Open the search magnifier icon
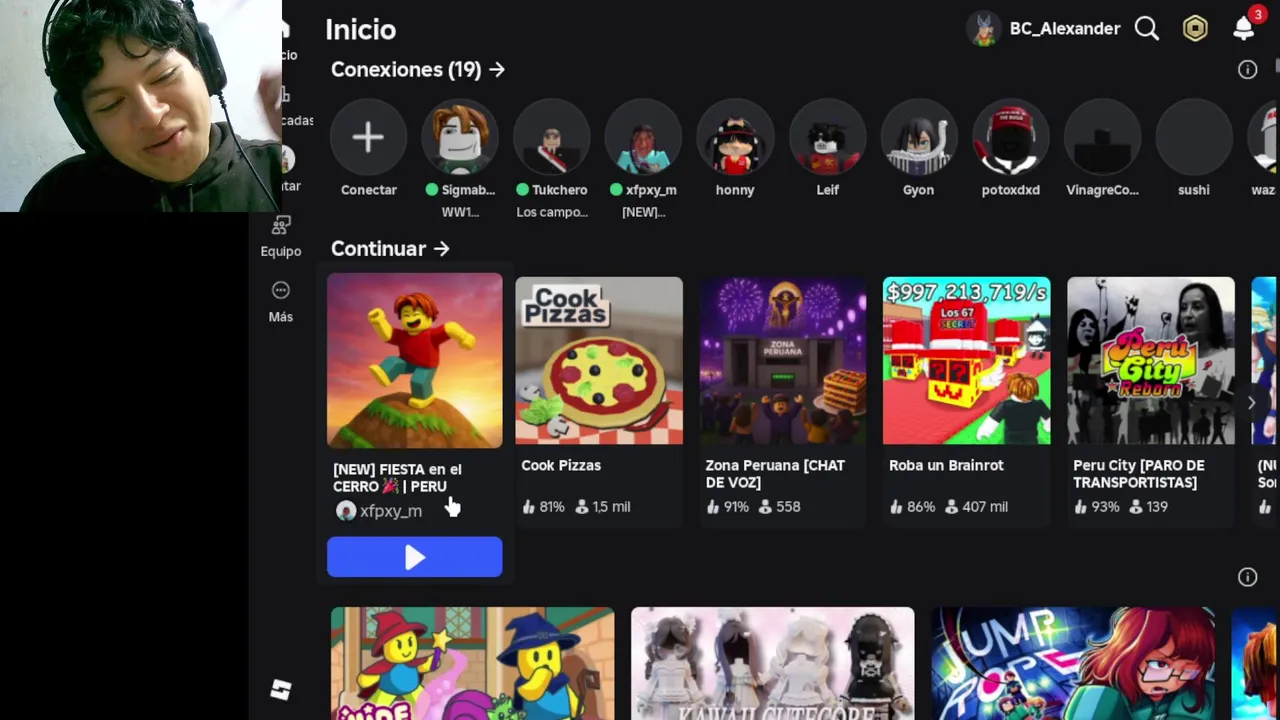1280x720 pixels. (x=1147, y=29)
